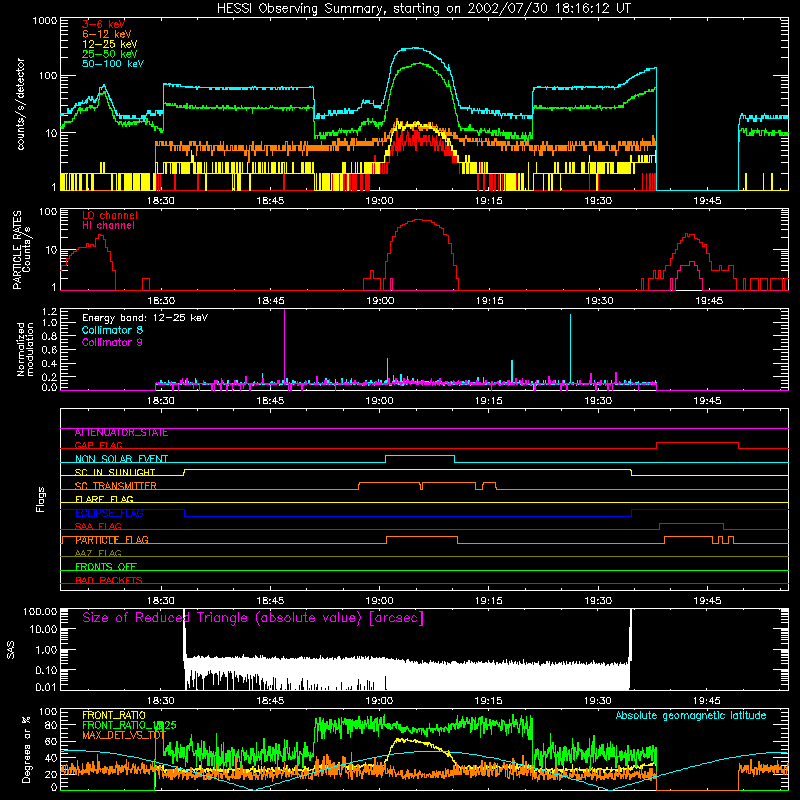This screenshot has width=800, height=800.
Task: Click the raised red GAP_FLAG step segment
Action: pos(697,443)
